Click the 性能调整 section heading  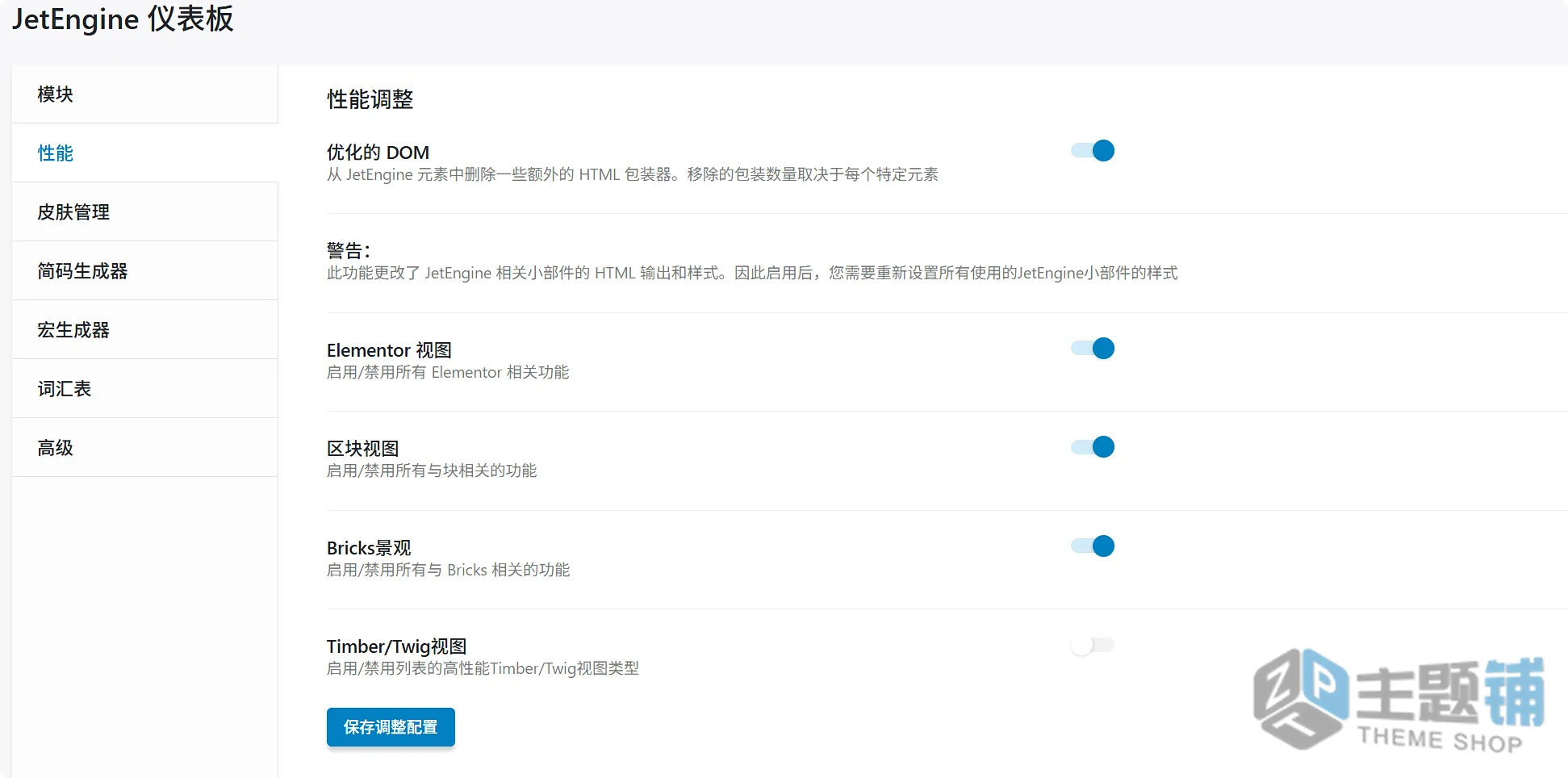click(370, 99)
